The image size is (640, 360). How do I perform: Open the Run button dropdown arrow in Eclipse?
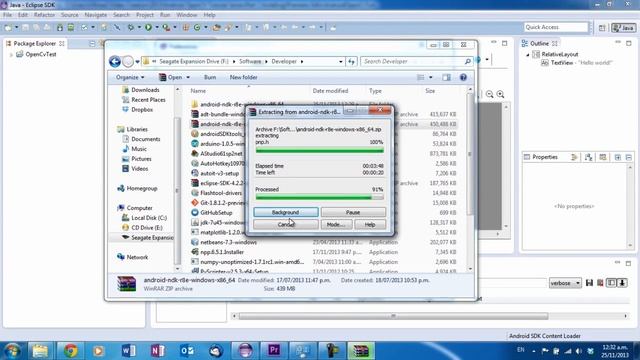pos(157,27)
